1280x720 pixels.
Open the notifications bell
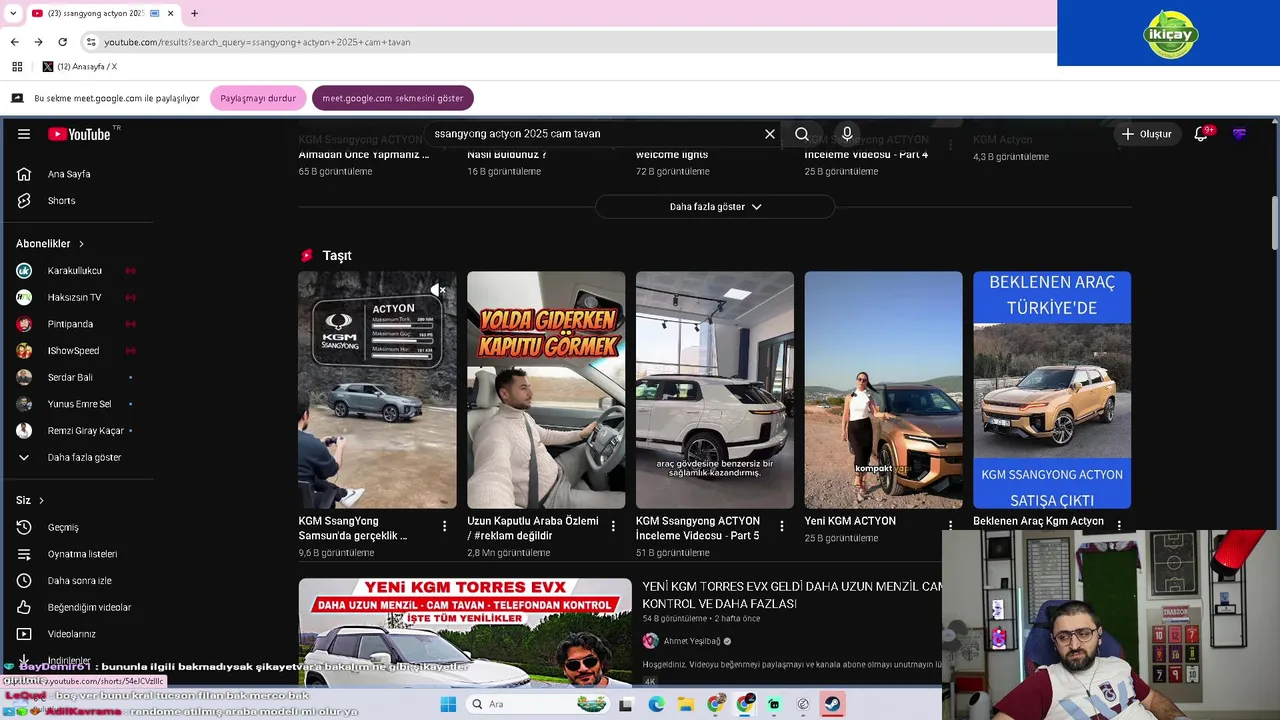pos(1201,134)
